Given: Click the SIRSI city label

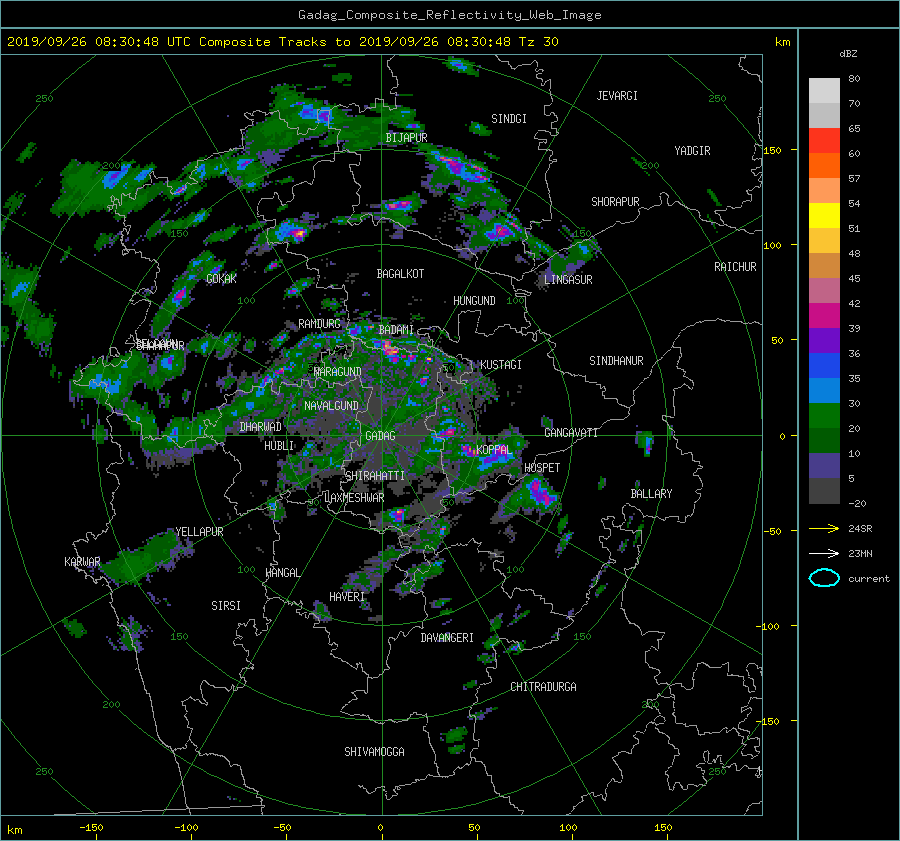Looking at the screenshot, I should point(226,606).
